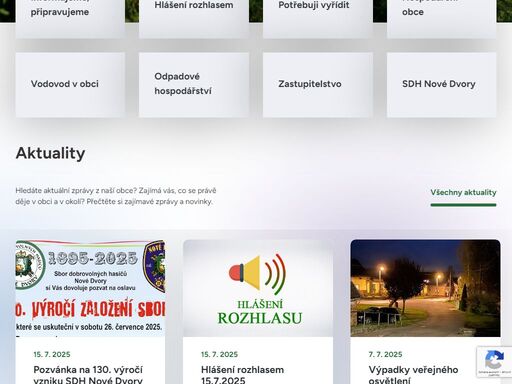Open Pozvánka na 130. výročí article title
512x384 pixels.
(x=88, y=375)
